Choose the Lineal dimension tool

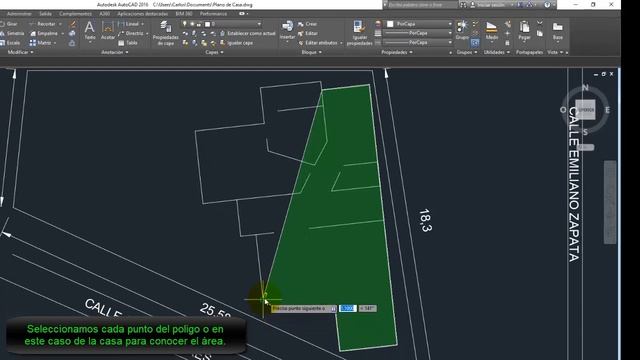pyautogui.click(x=129, y=24)
